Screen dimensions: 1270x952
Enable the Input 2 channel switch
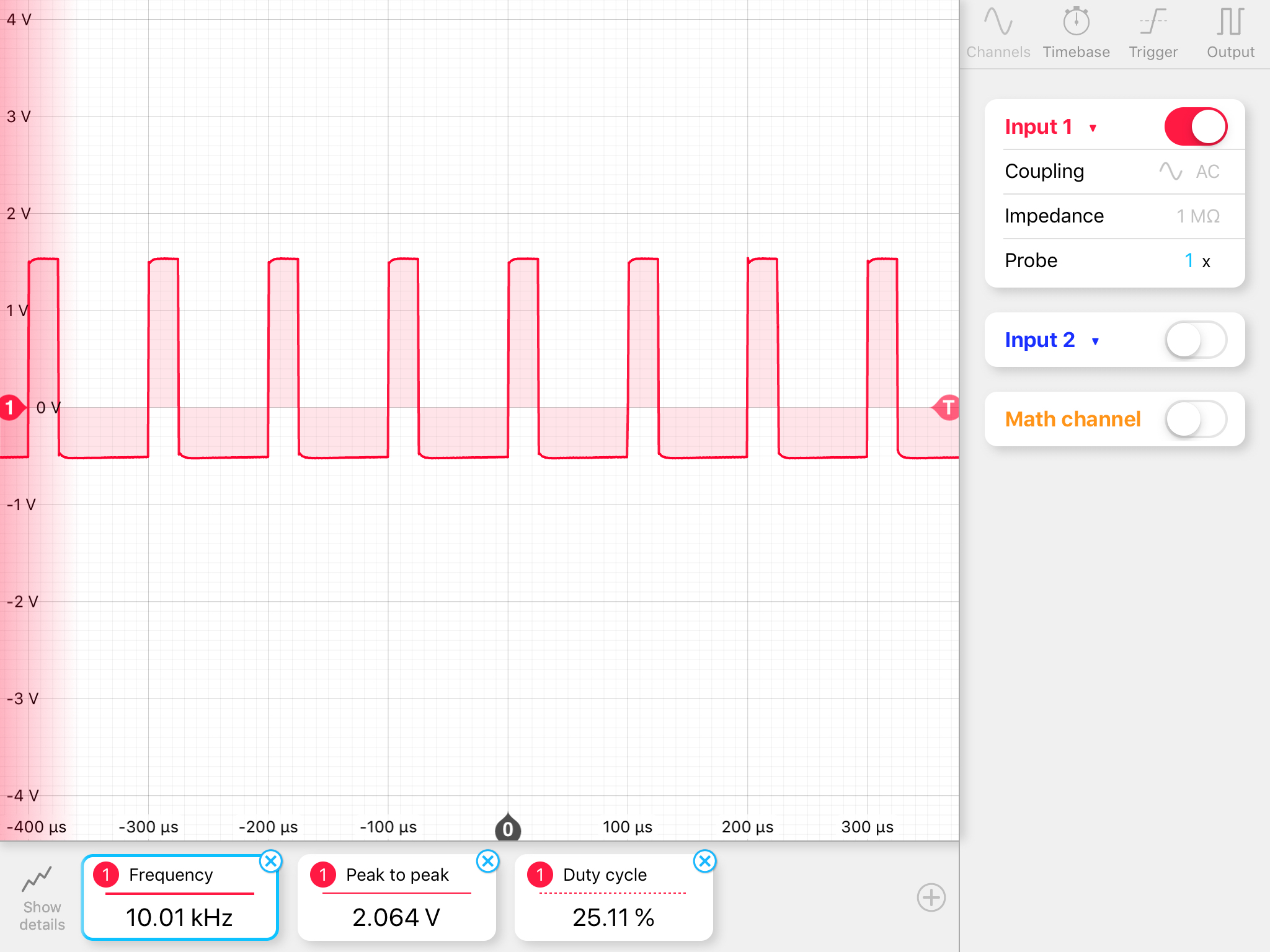click(1195, 340)
